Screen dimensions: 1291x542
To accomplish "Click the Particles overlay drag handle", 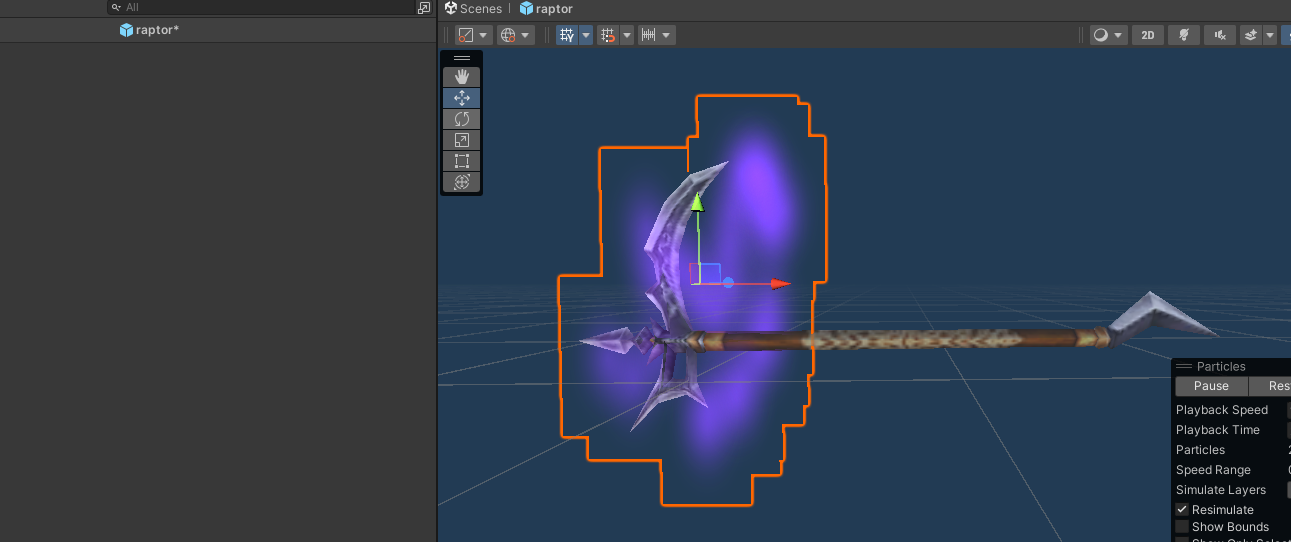I will [x=1184, y=367].
